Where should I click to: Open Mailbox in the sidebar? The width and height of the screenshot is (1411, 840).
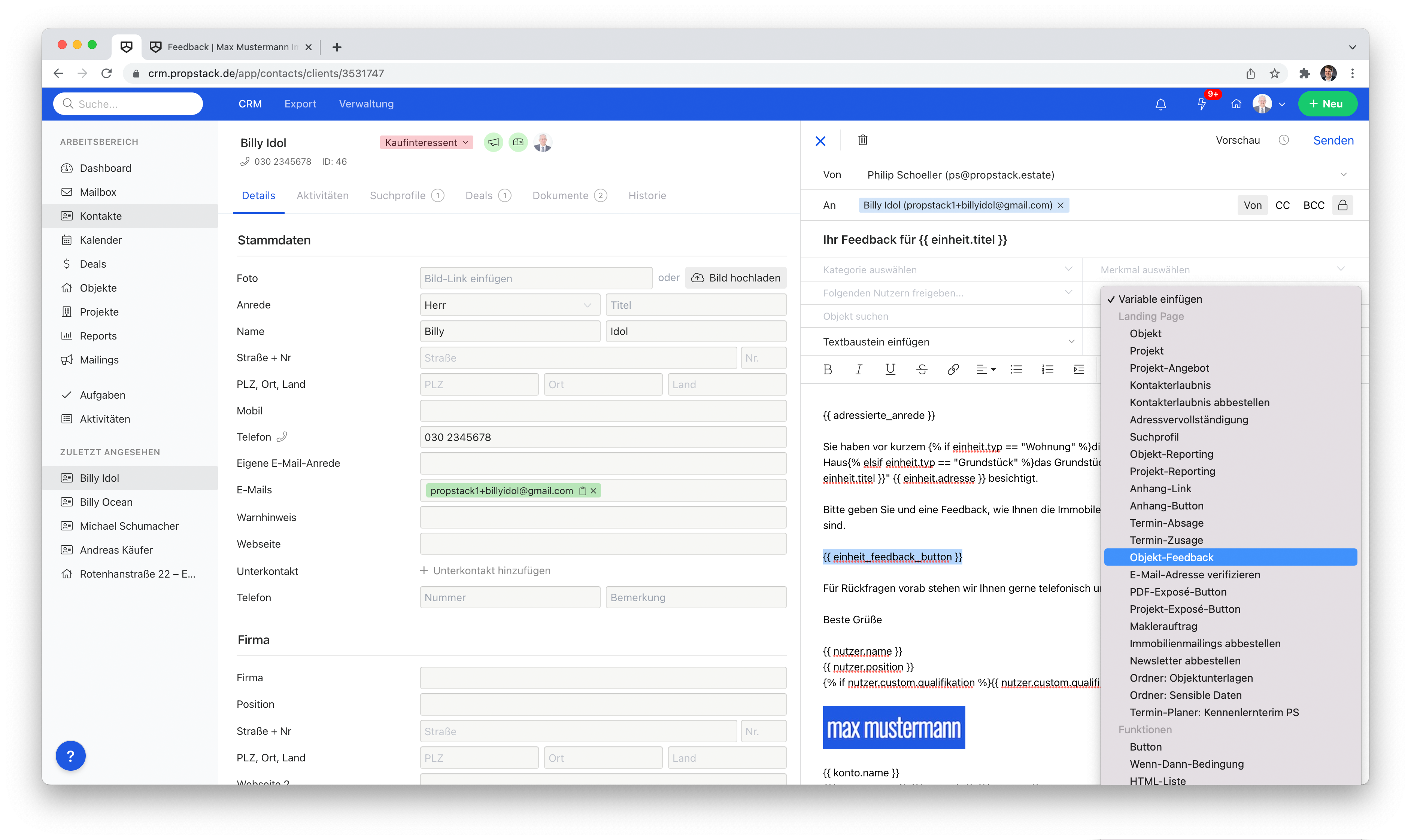(98, 192)
